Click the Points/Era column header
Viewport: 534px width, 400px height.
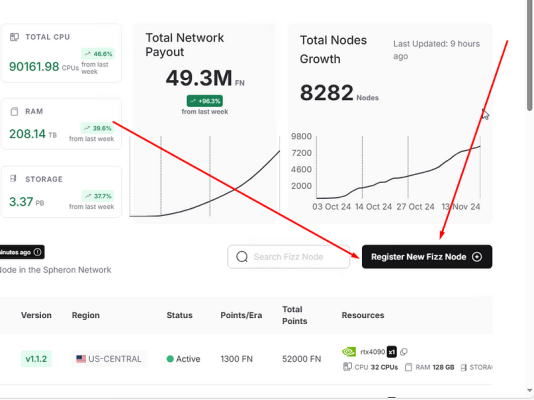[241, 315]
